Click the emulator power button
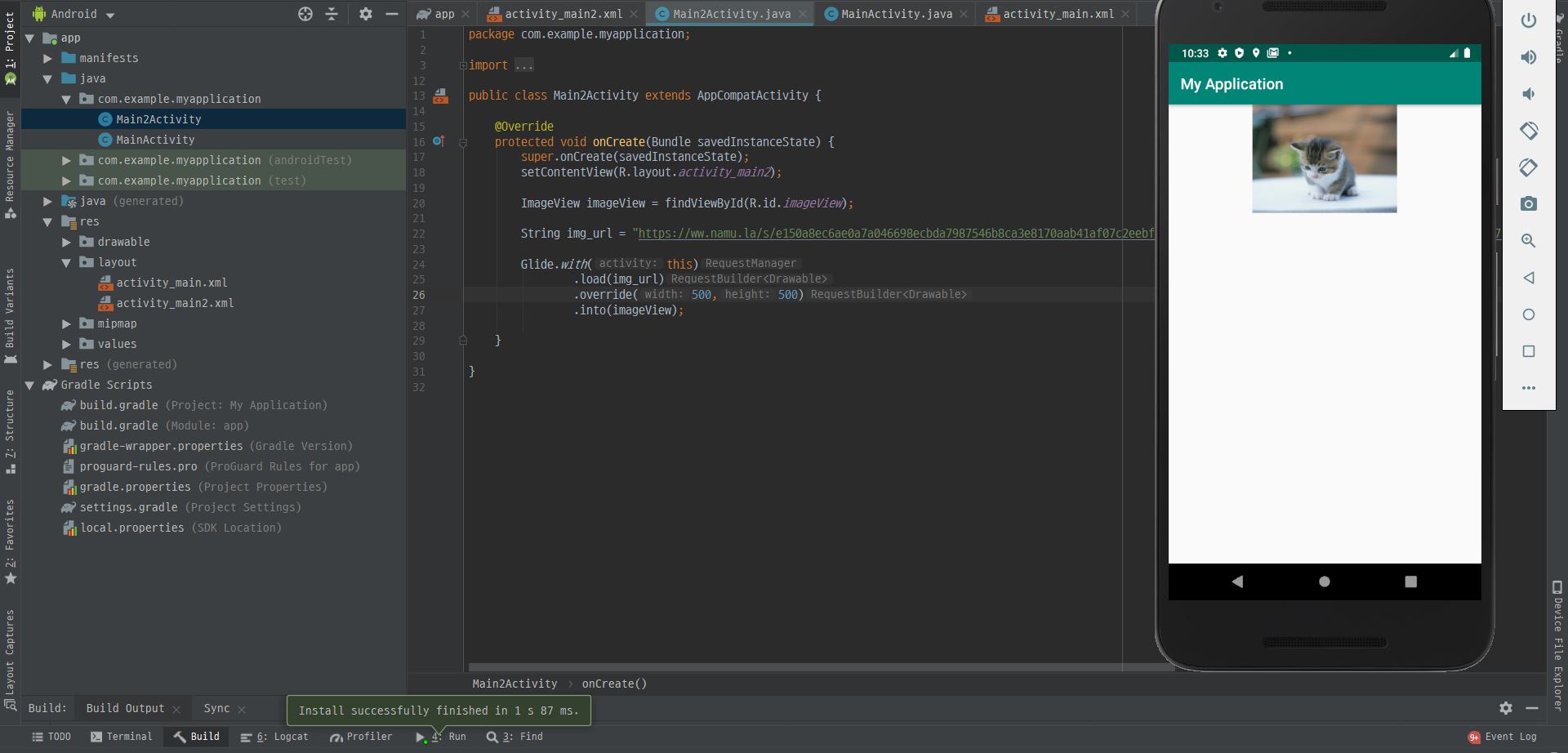This screenshot has width=1568, height=753. (x=1529, y=20)
